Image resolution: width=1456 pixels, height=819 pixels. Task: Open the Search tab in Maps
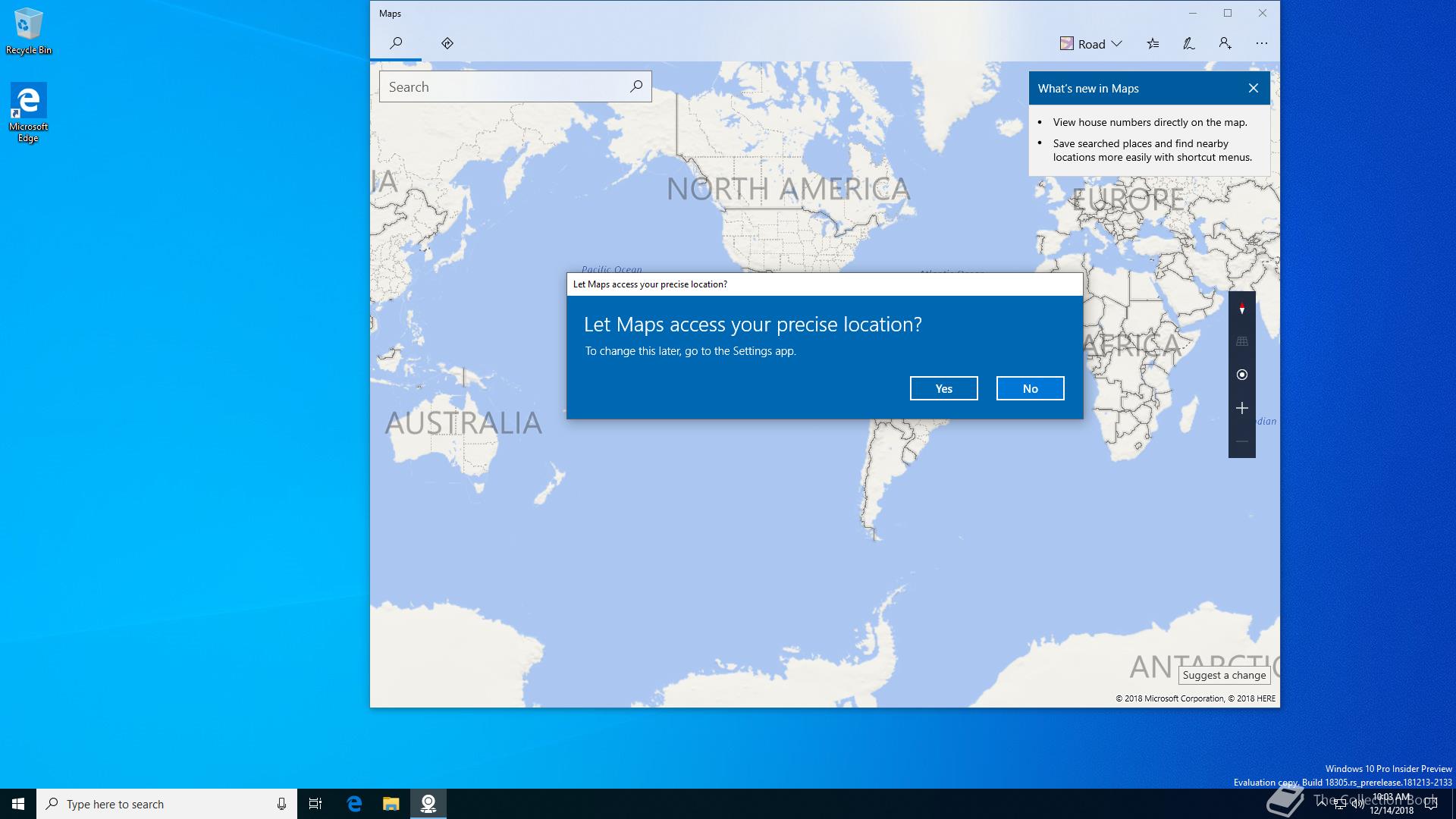(396, 43)
